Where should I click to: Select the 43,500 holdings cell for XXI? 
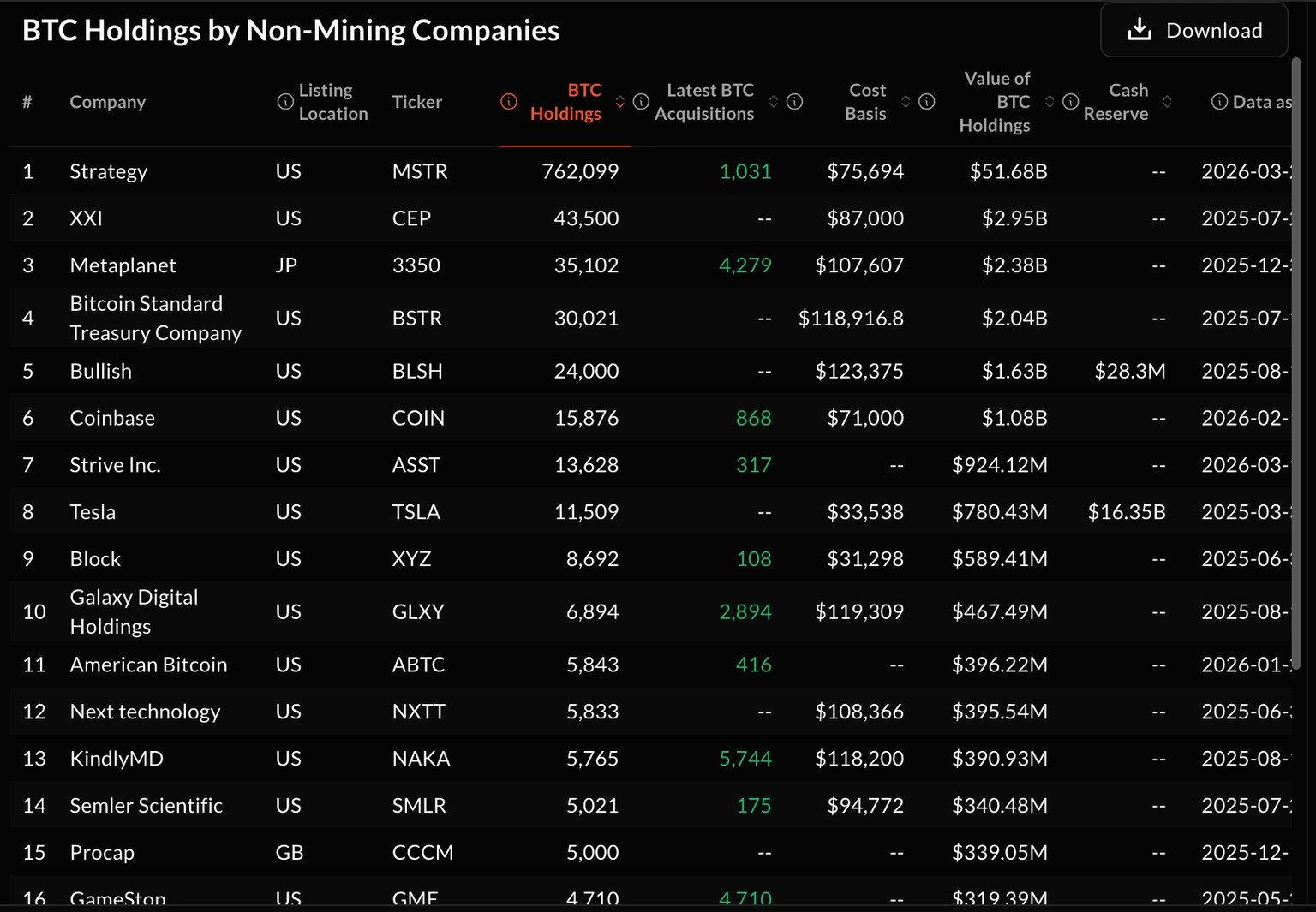tap(586, 218)
